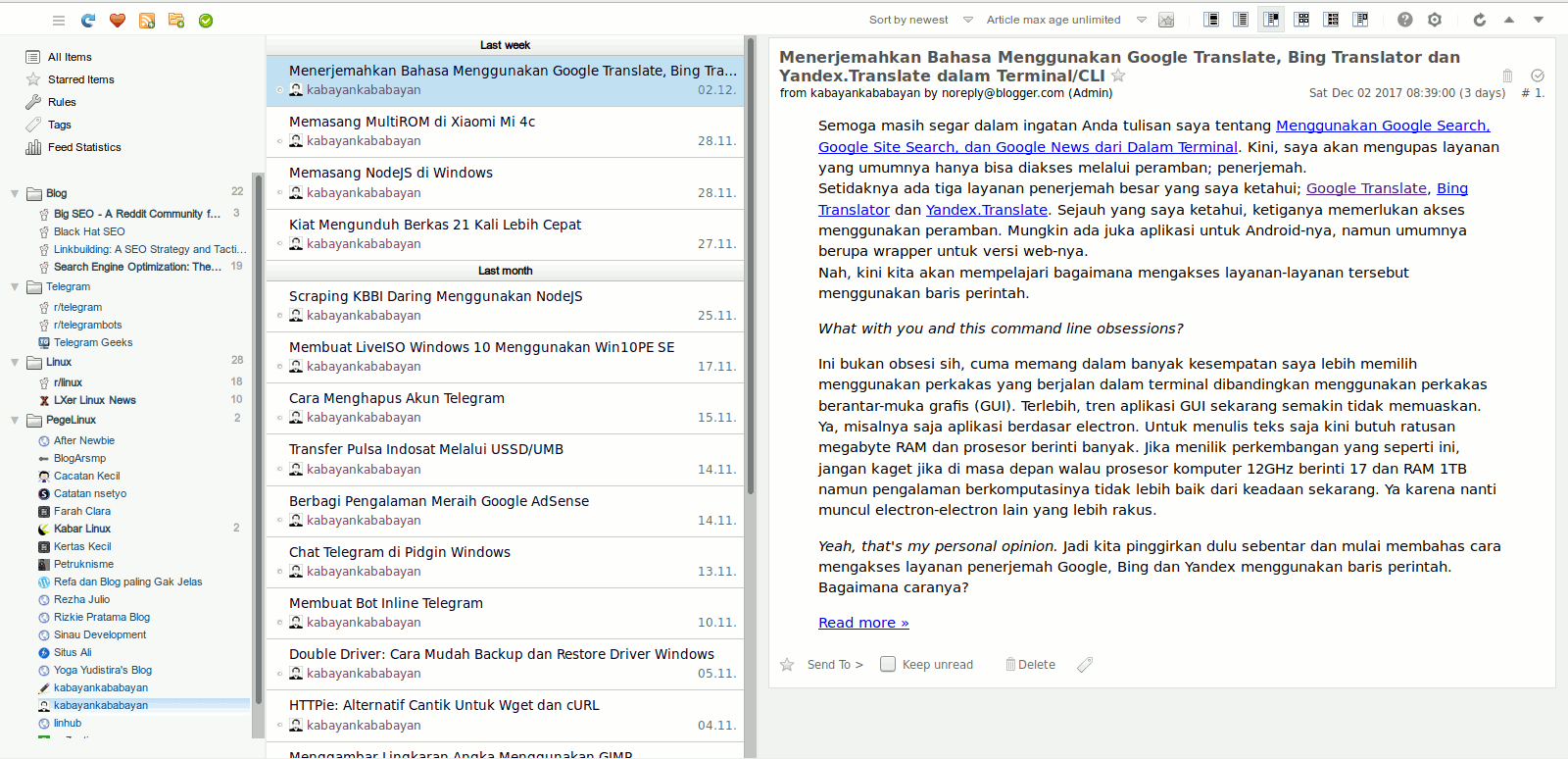Click the red heart icon in toolbar

pyautogui.click(x=118, y=21)
